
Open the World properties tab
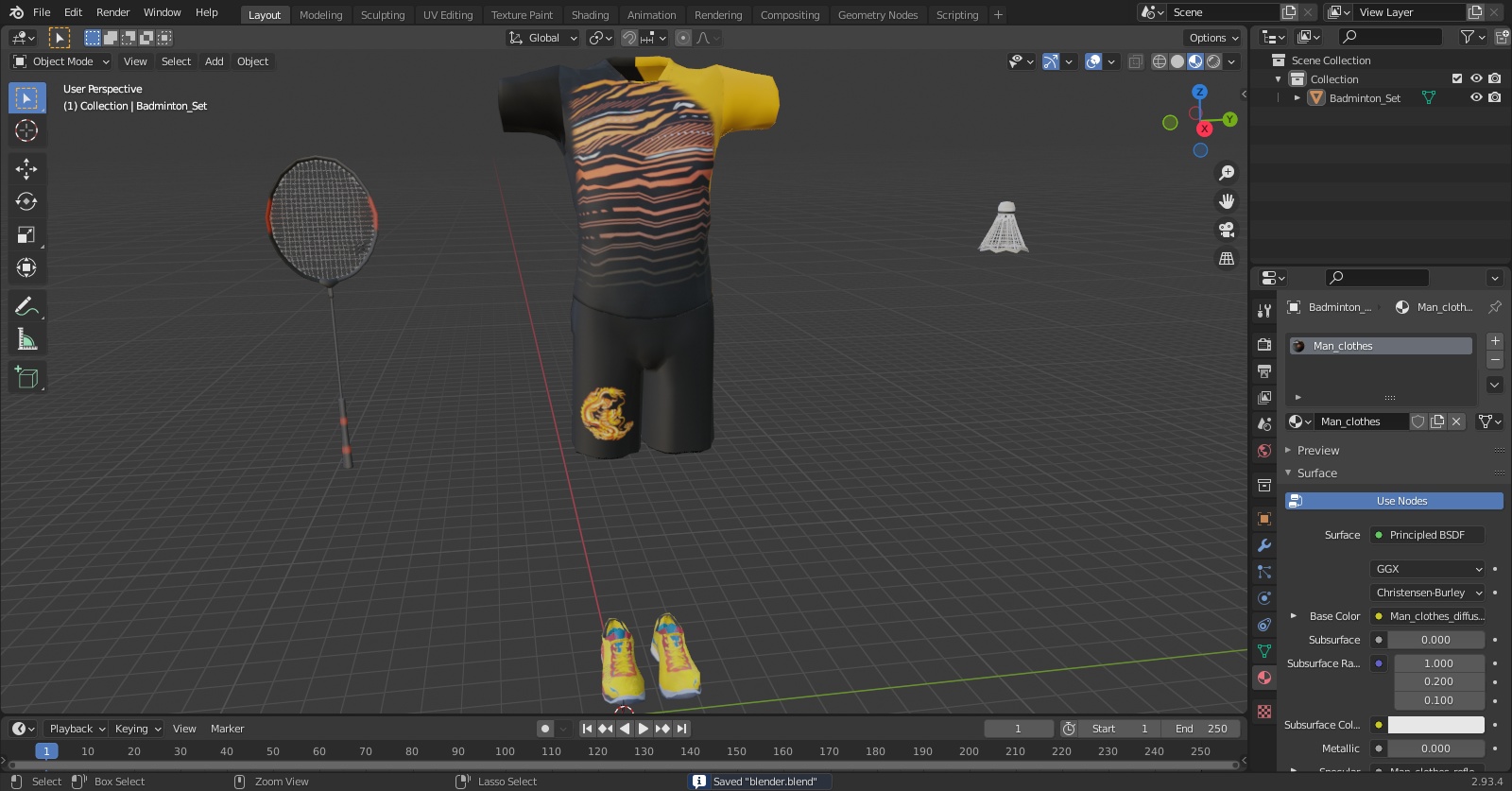(x=1264, y=450)
